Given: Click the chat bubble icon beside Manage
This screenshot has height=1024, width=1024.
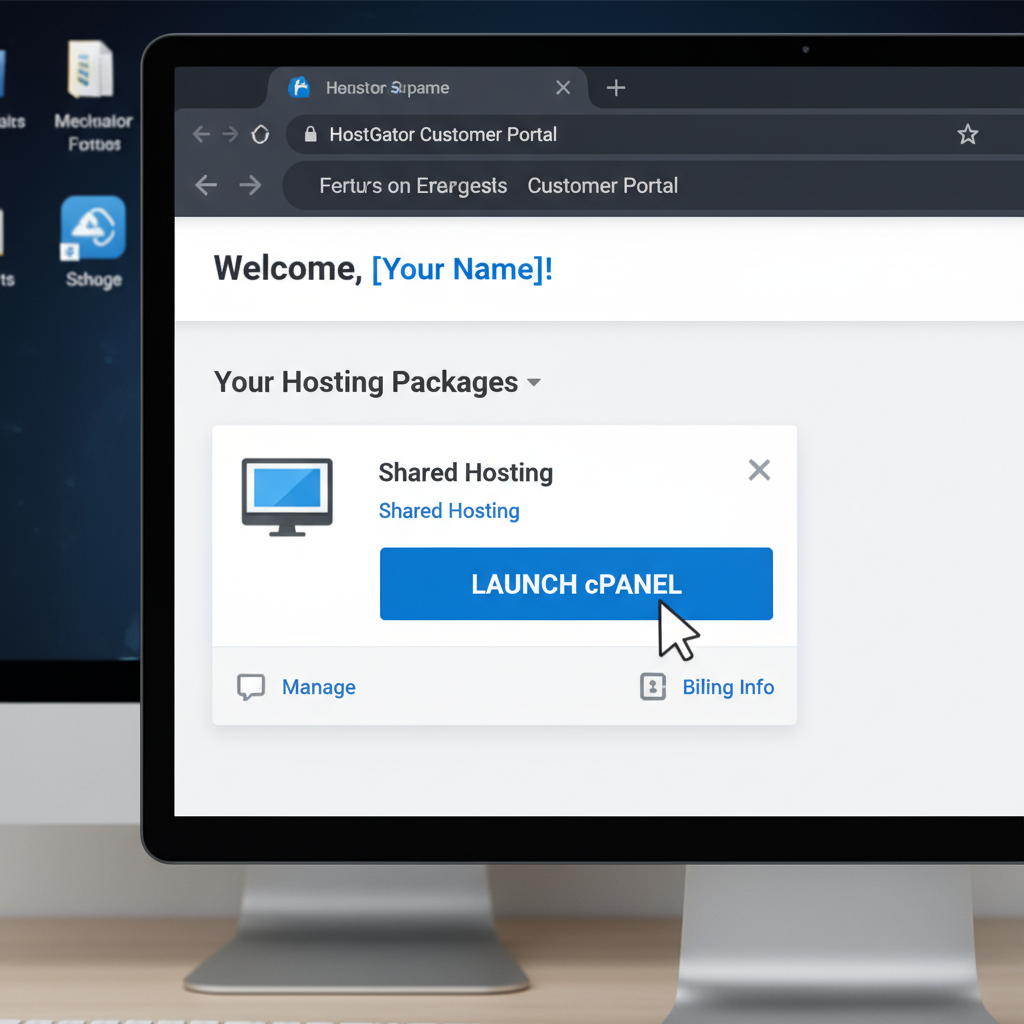Looking at the screenshot, I should (x=252, y=687).
